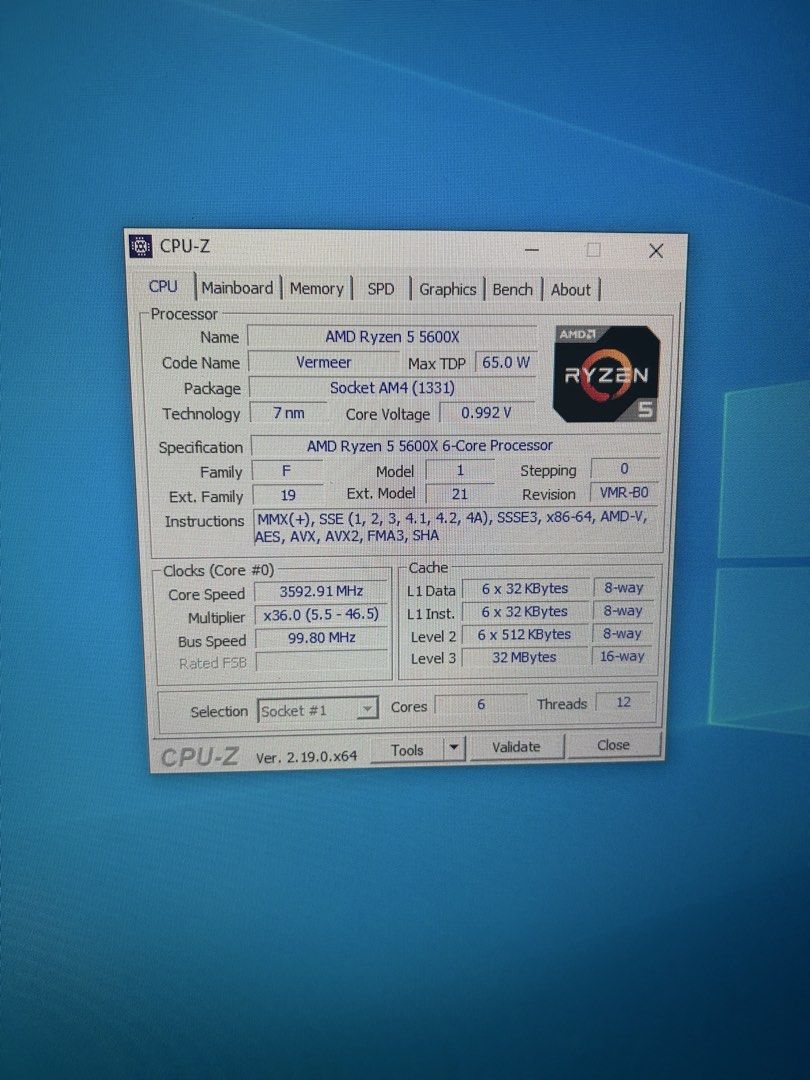Click the empty Rated FSB field

(x=322, y=662)
